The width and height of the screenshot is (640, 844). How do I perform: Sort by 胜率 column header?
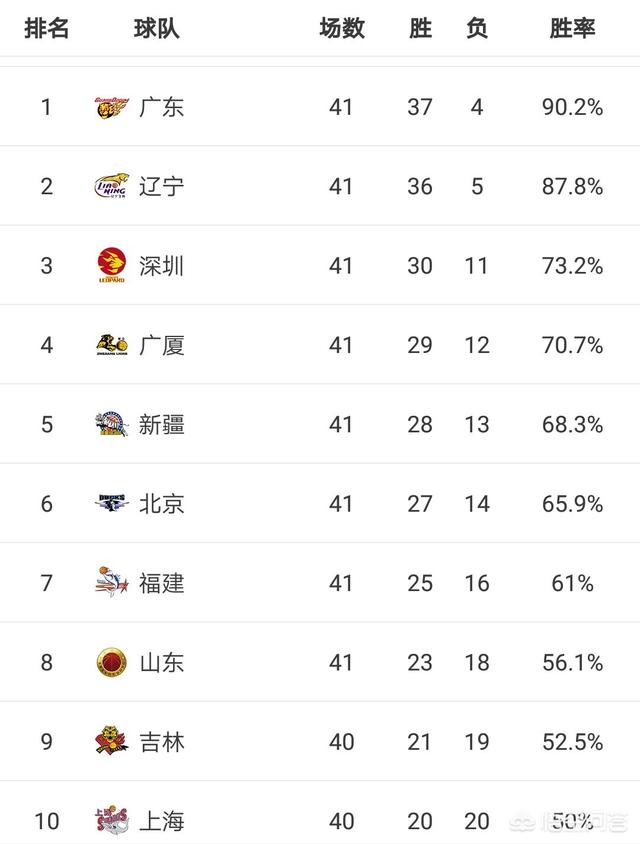coord(572,28)
